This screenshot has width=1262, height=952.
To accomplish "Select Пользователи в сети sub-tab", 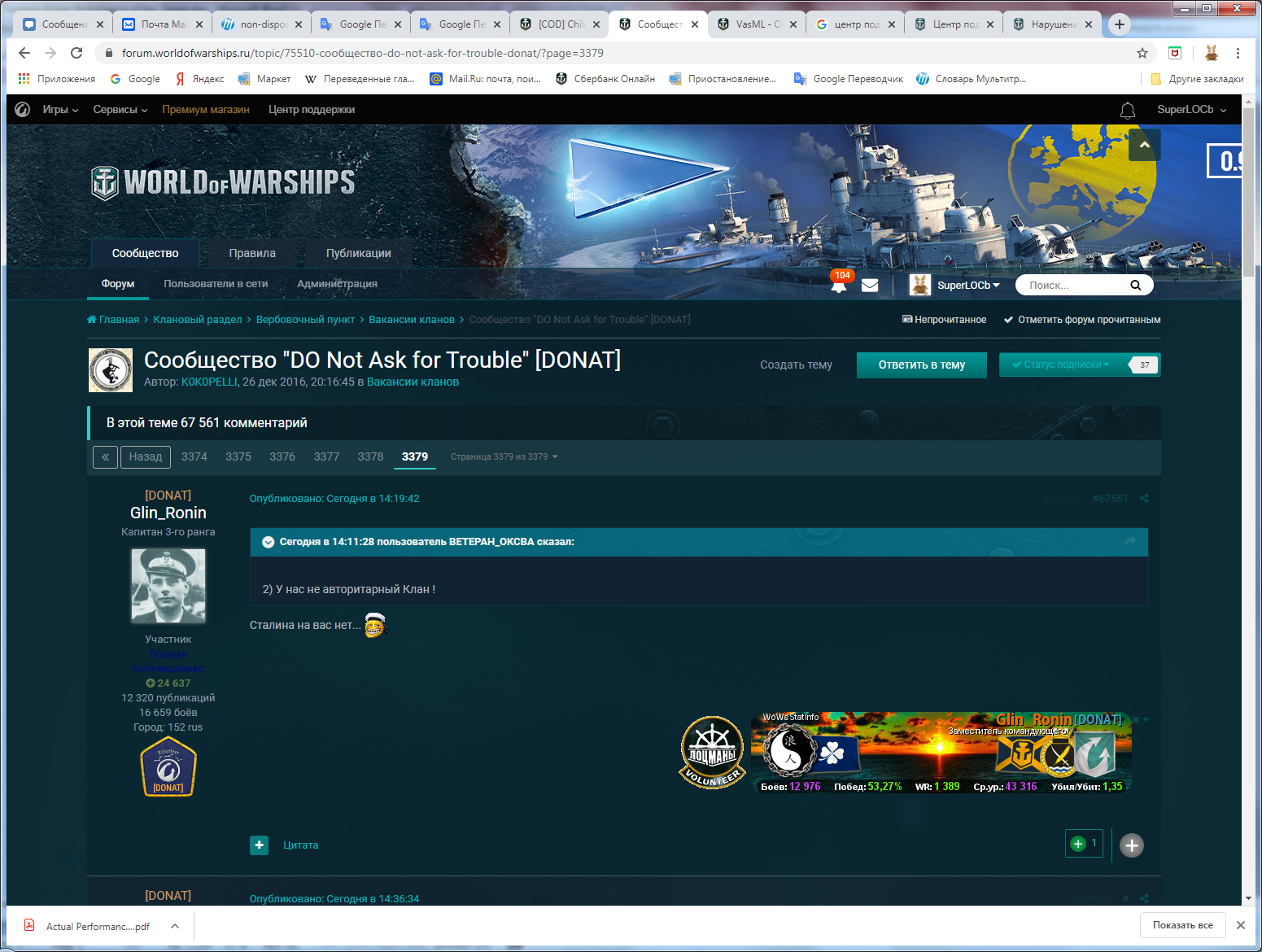I will point(216,284).
